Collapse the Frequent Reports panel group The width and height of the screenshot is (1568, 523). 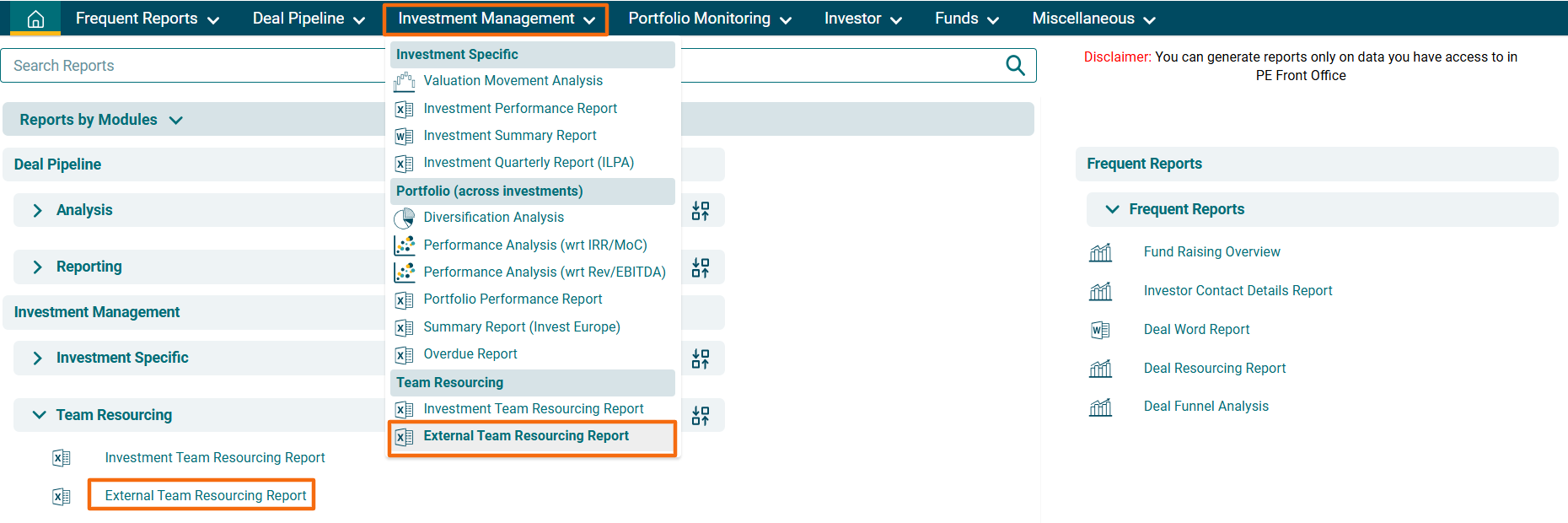(1112, 209)
